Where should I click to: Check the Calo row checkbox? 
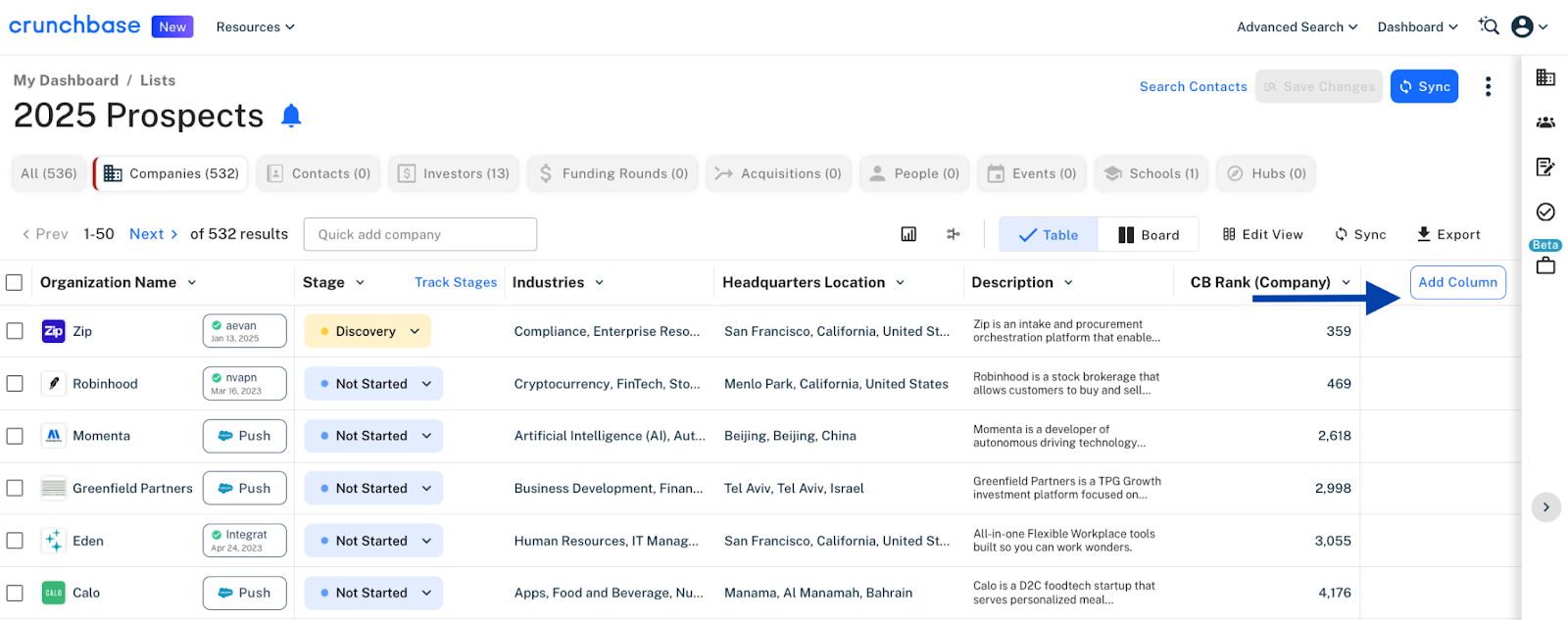click(x=15, y=593)
